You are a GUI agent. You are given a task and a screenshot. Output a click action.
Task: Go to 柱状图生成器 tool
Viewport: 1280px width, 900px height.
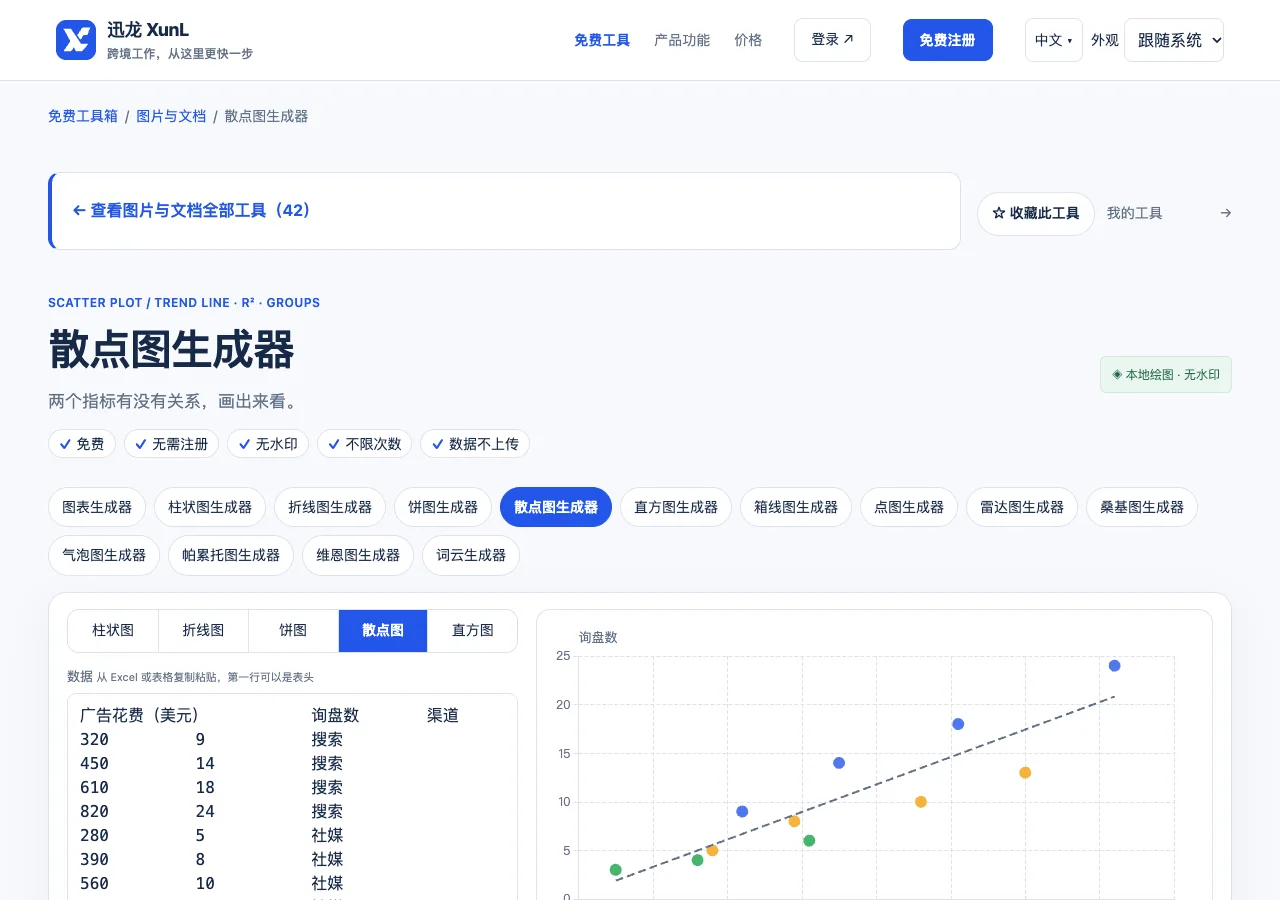(x=210, y=507)
